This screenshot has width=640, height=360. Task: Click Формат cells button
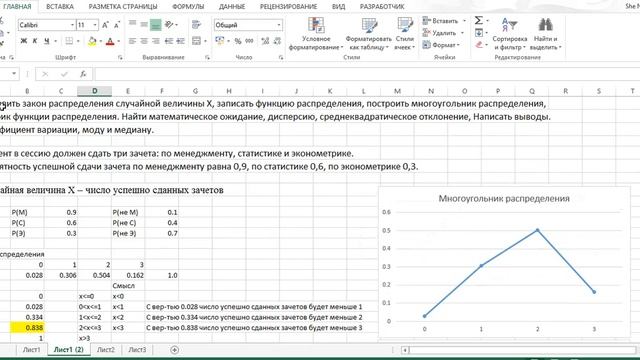(440, 45)
